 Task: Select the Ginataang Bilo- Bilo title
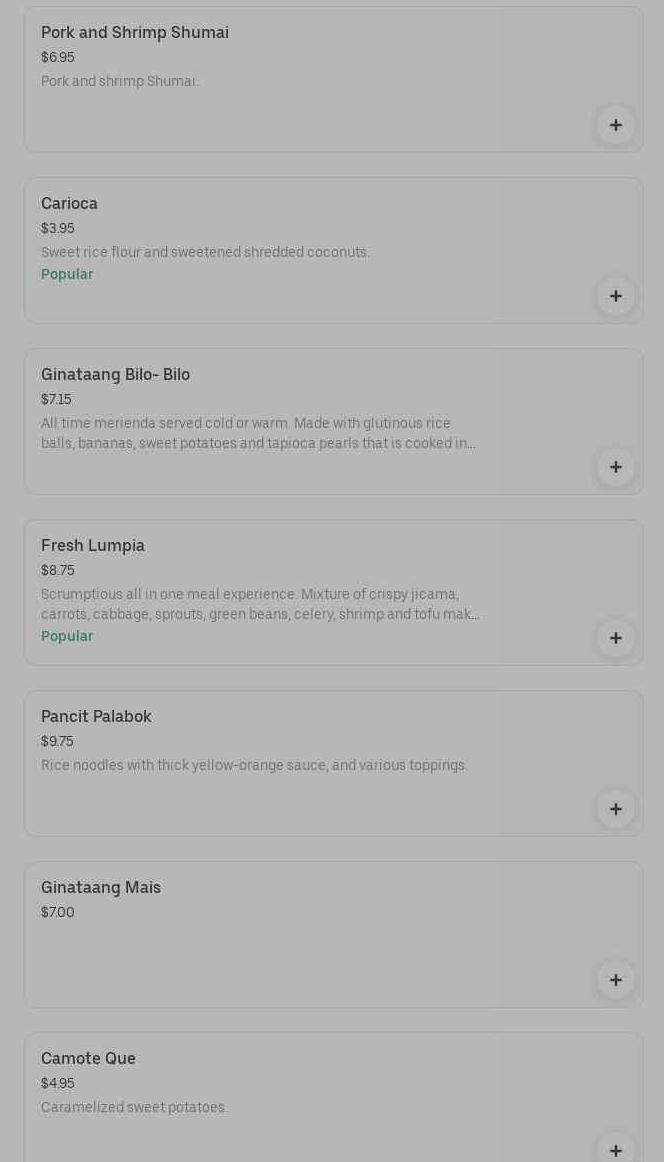tap(115, 375)
